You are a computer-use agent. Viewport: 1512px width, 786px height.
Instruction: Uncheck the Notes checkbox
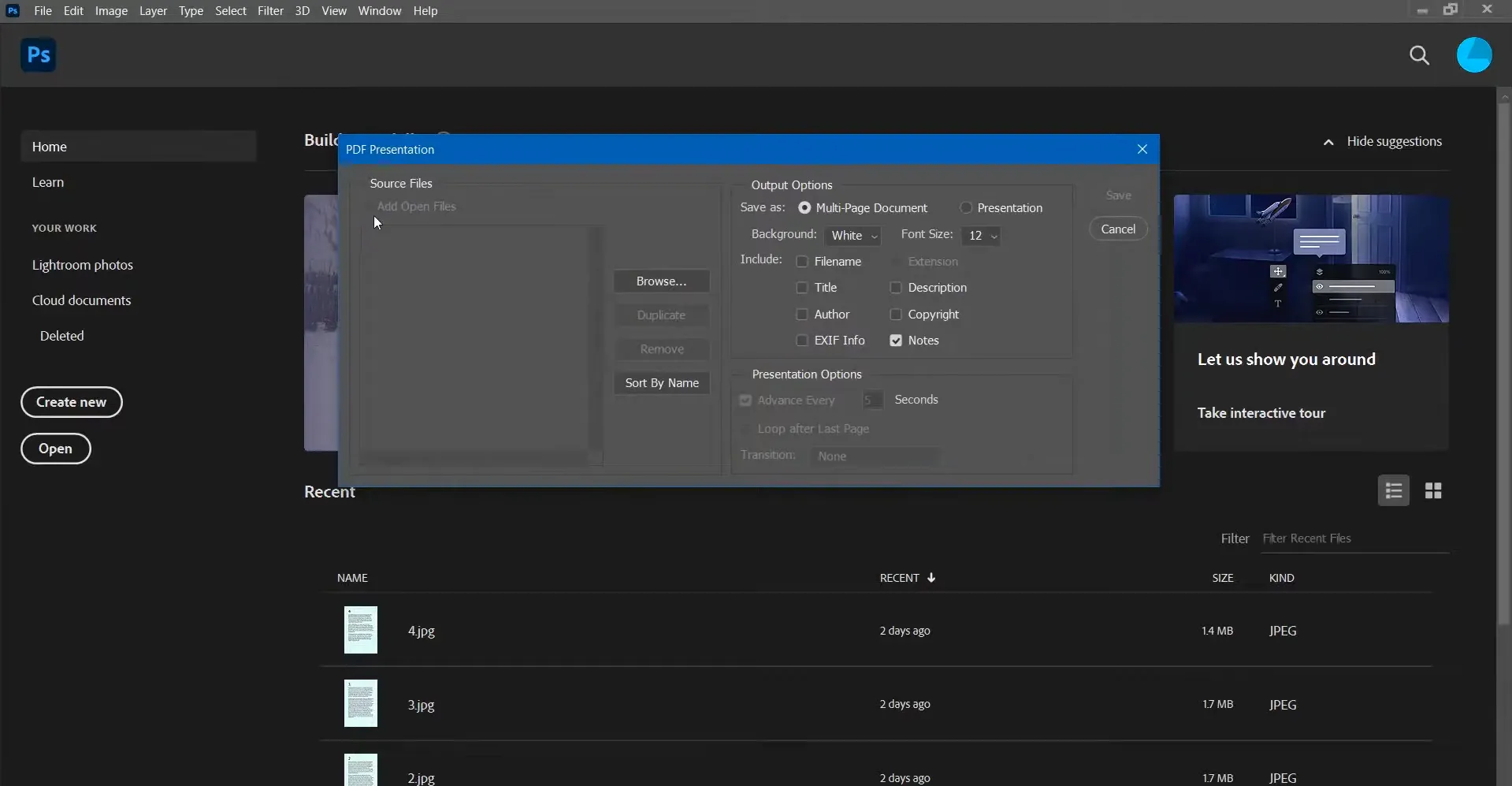coord(896,341)
